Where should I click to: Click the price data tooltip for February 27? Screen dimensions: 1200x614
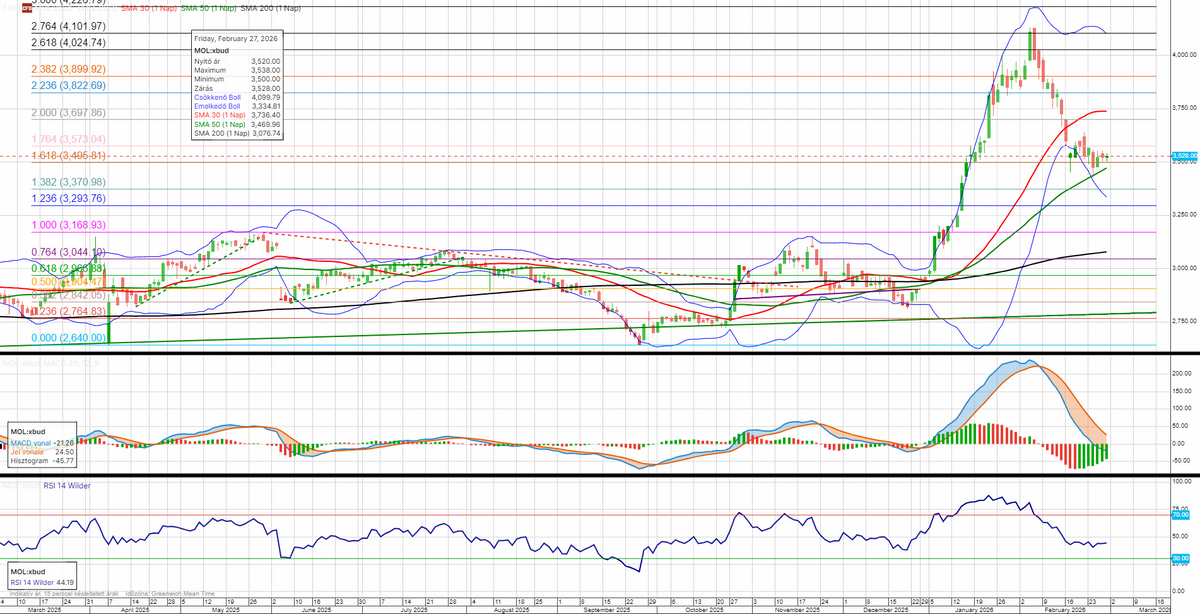tap(236, 85)
